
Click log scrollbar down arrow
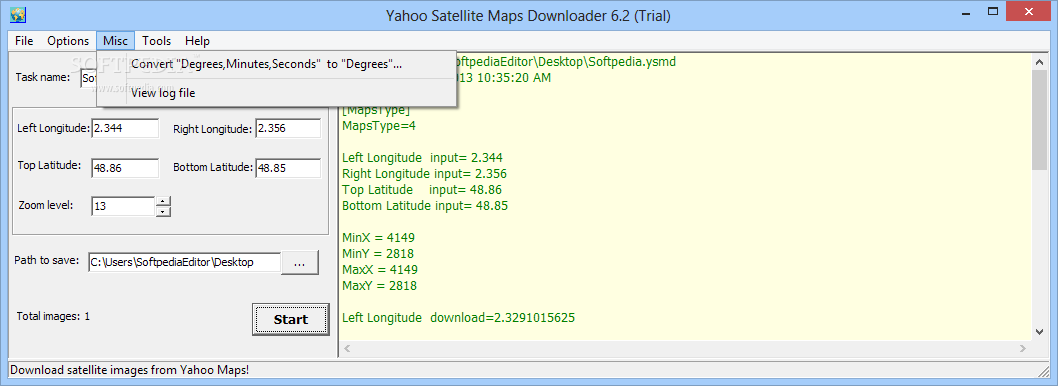coord(1039,331)
